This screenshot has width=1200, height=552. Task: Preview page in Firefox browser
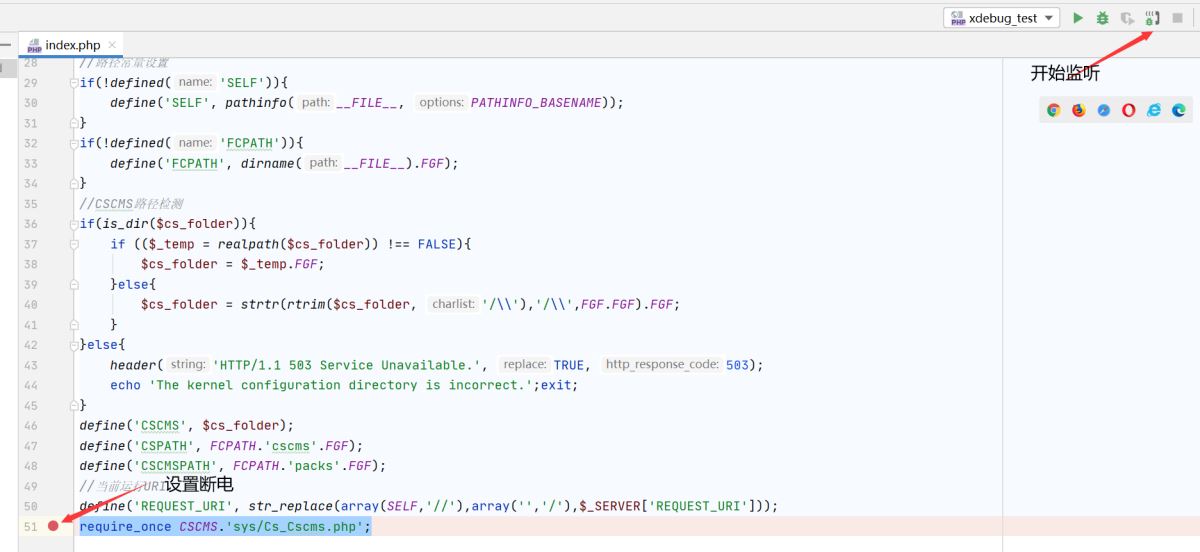coord(1079,111)
